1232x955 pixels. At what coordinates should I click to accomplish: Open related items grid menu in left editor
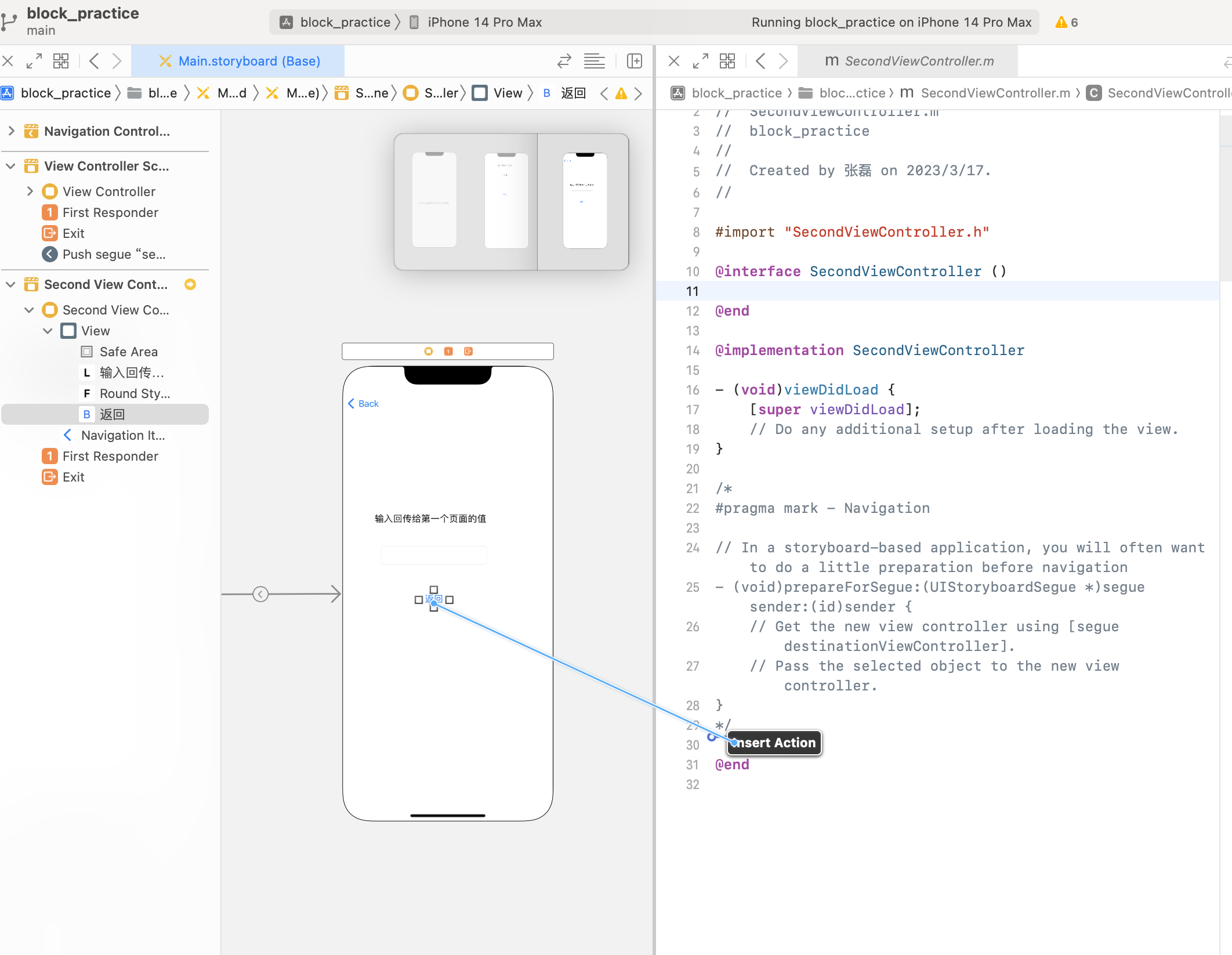point(61,61)
